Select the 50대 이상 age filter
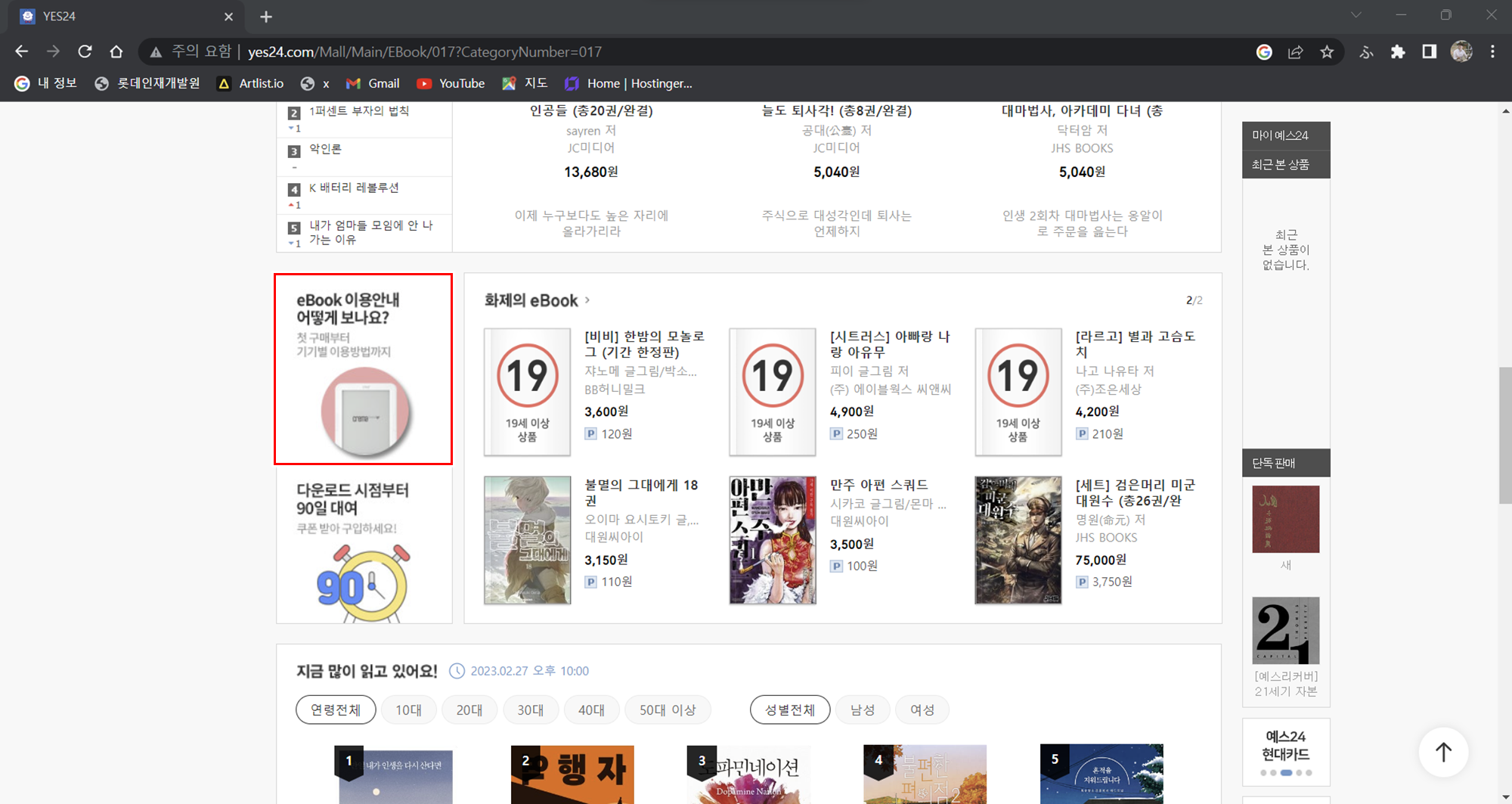This screenshot has height=804, width=1512. 668,709
